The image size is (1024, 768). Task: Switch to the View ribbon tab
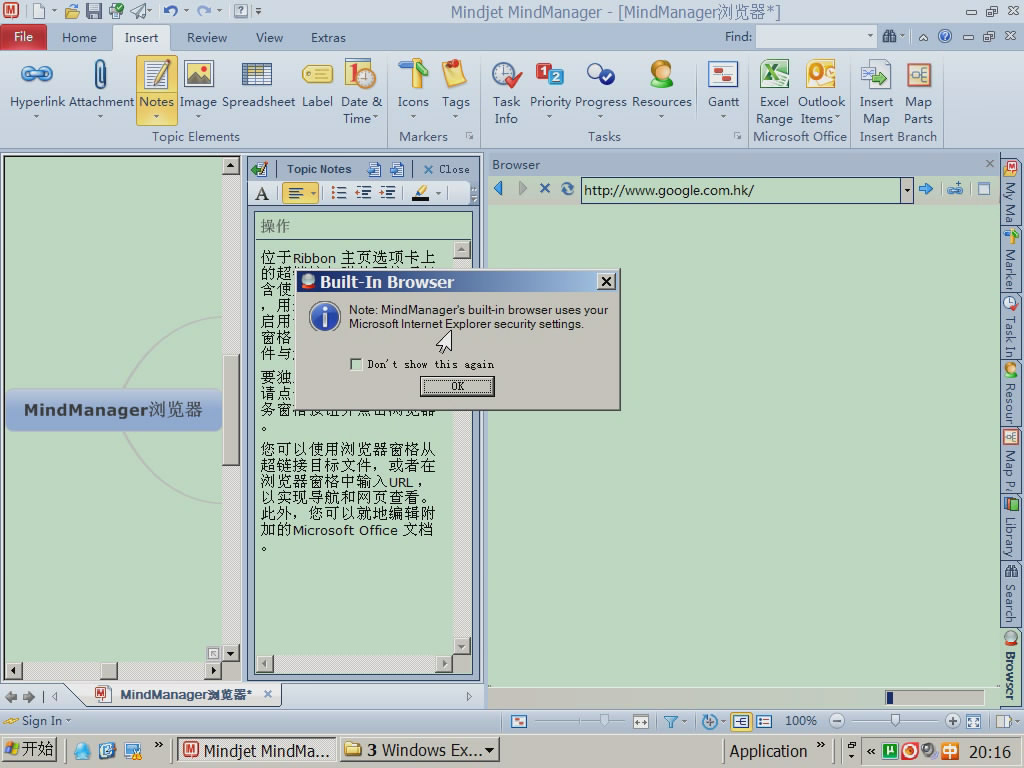tap(269, 38)
